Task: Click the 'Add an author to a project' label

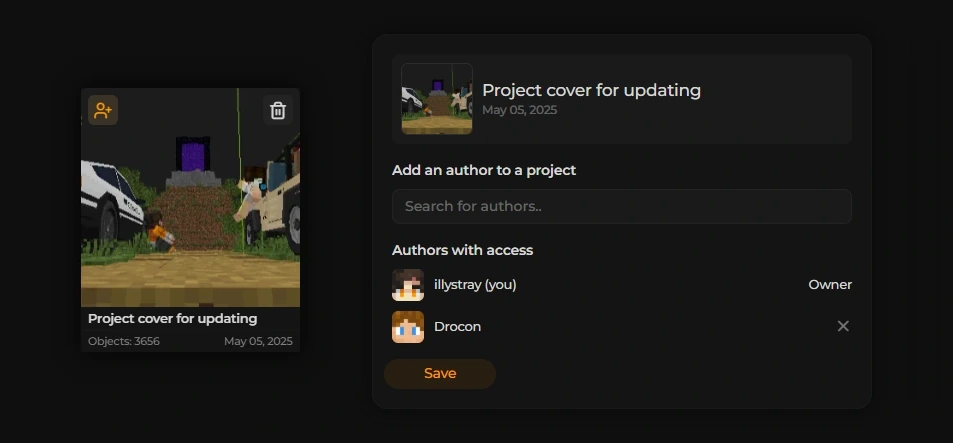Action: [x=484, y=170]
